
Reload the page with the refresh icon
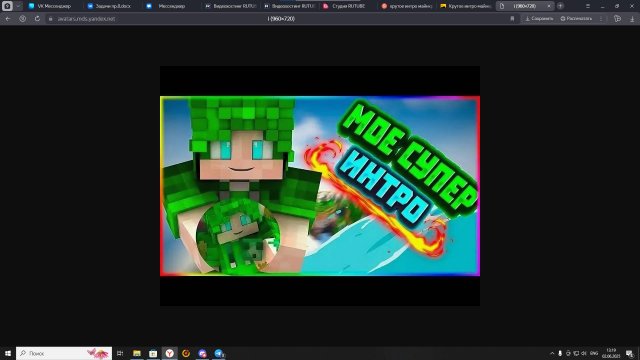click(x=37, y=19)
